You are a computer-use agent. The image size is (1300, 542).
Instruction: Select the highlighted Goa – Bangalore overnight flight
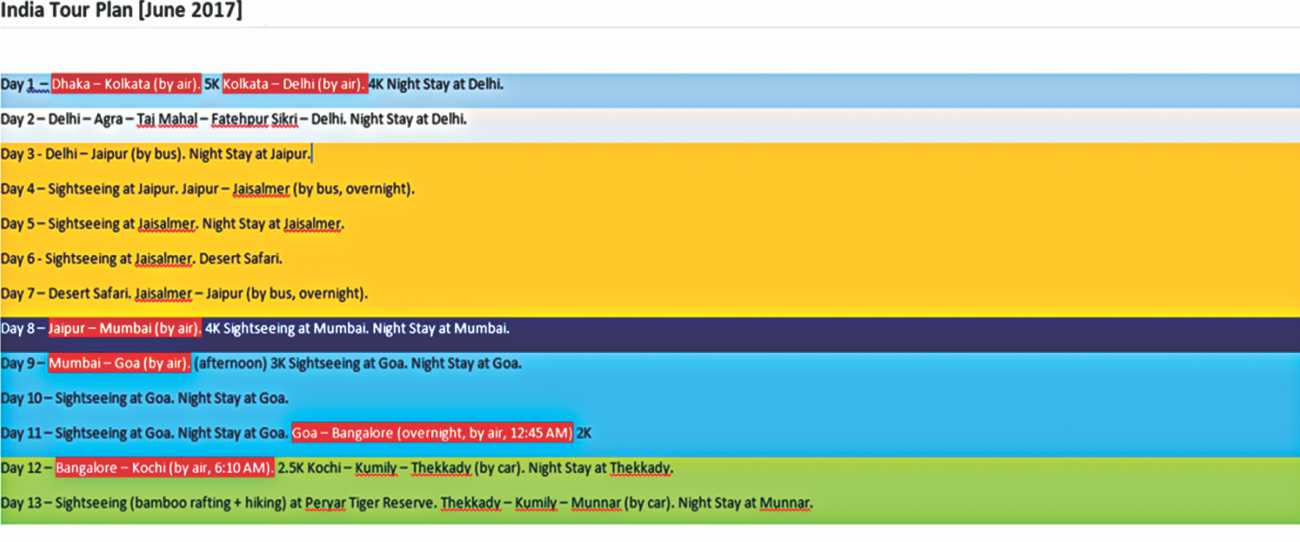pos(432,433)
